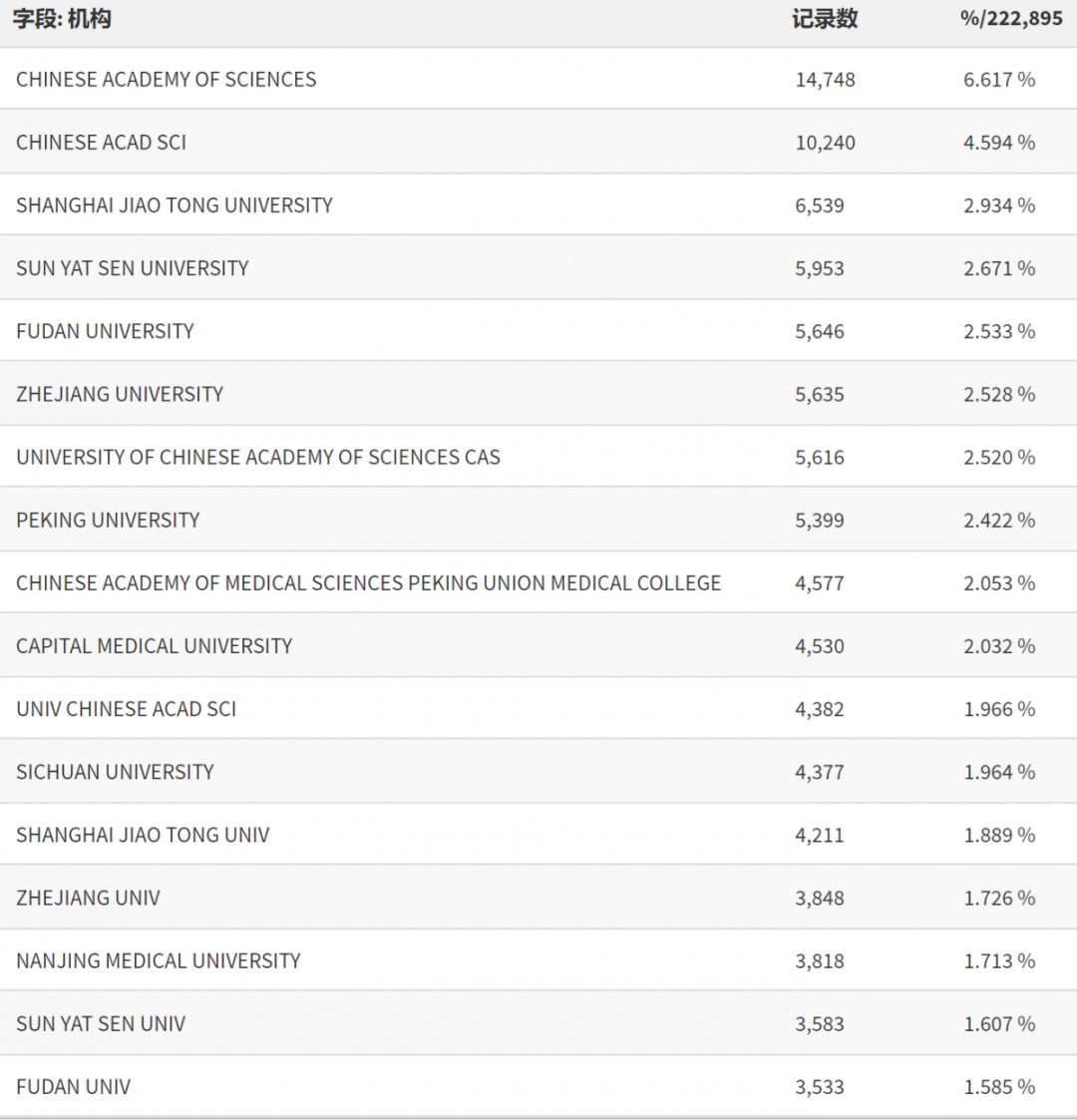Click the 字段: 机构 header label
The width and height of the screenshot is (1077, 1120).
tap(62, 19)
